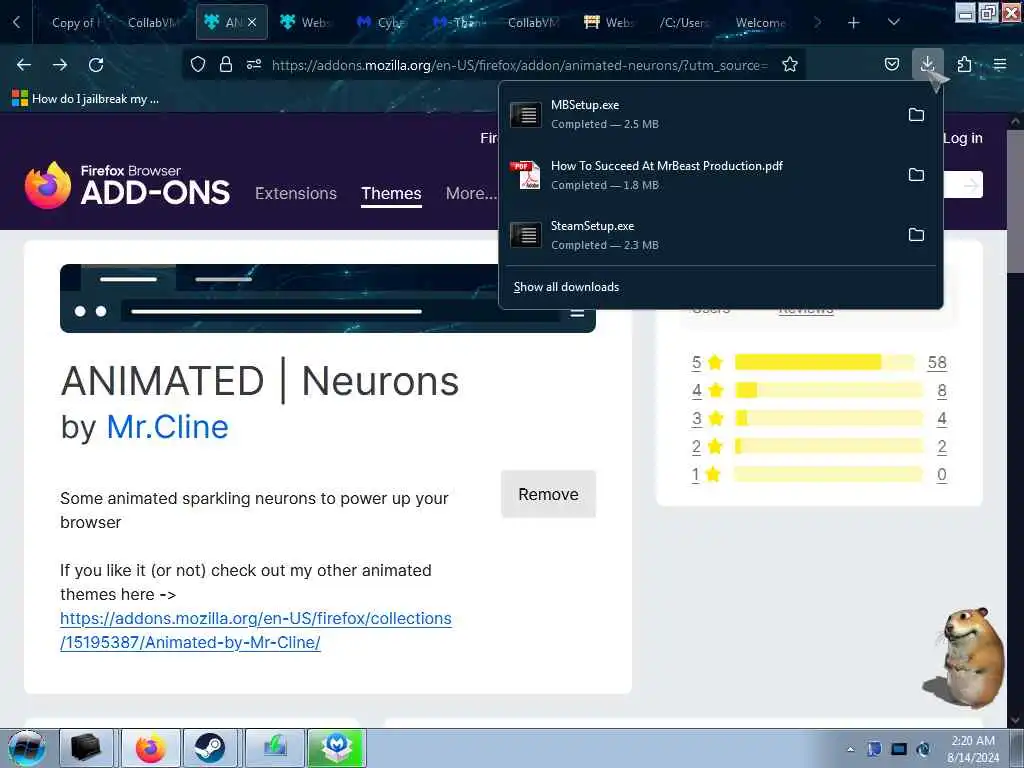Click the taskbar clock showing 2:20 AM
The height and width of the screenshot is (768, 1024).
coord(973,748)
